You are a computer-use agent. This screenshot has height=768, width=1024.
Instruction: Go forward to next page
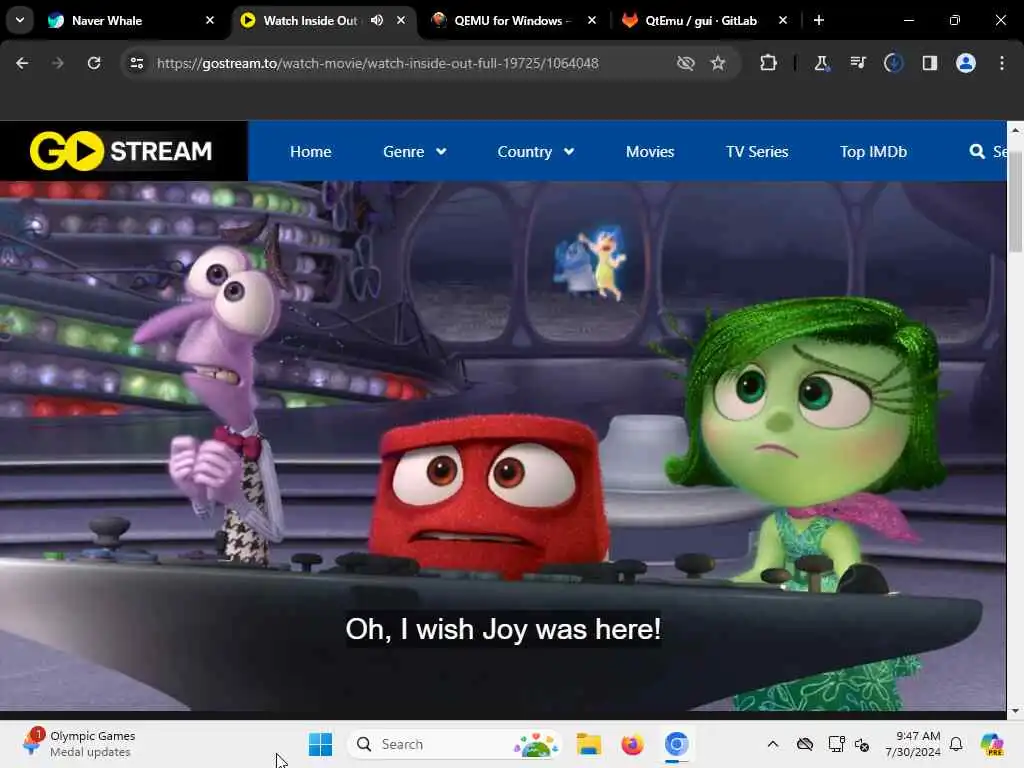(x=57, y=63)
